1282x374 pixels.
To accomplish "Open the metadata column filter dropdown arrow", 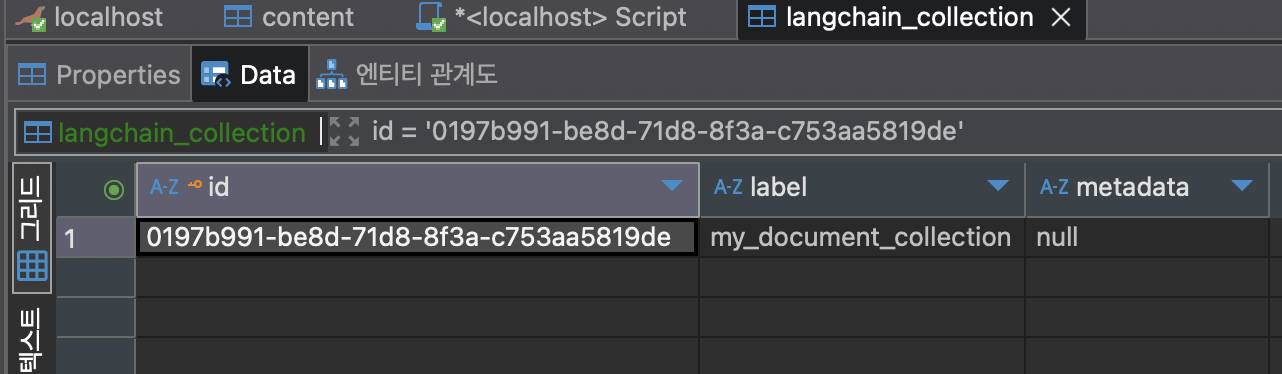I will pyautogui.click(x=1242, y=185).
